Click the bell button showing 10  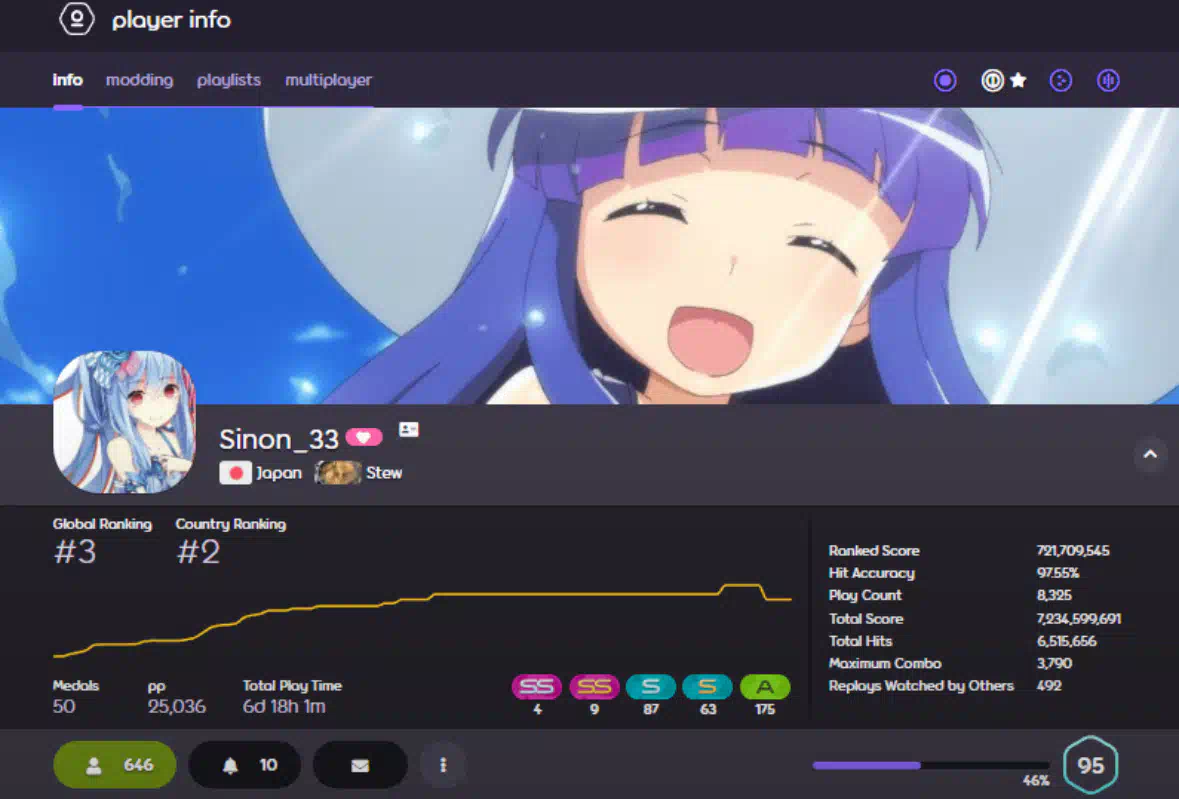tap(245, 765)
